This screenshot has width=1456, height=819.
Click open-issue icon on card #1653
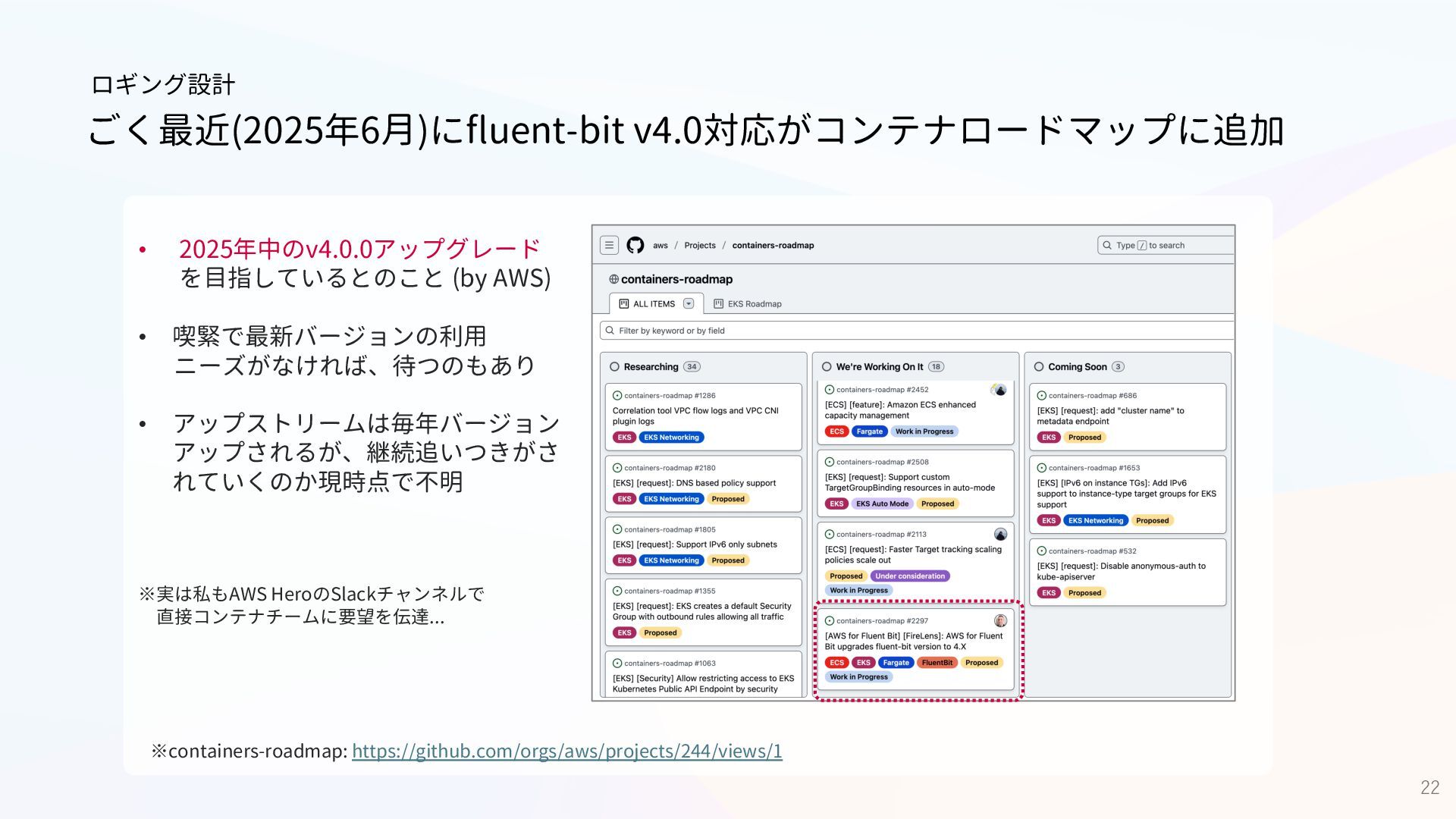click(1042, 468)
